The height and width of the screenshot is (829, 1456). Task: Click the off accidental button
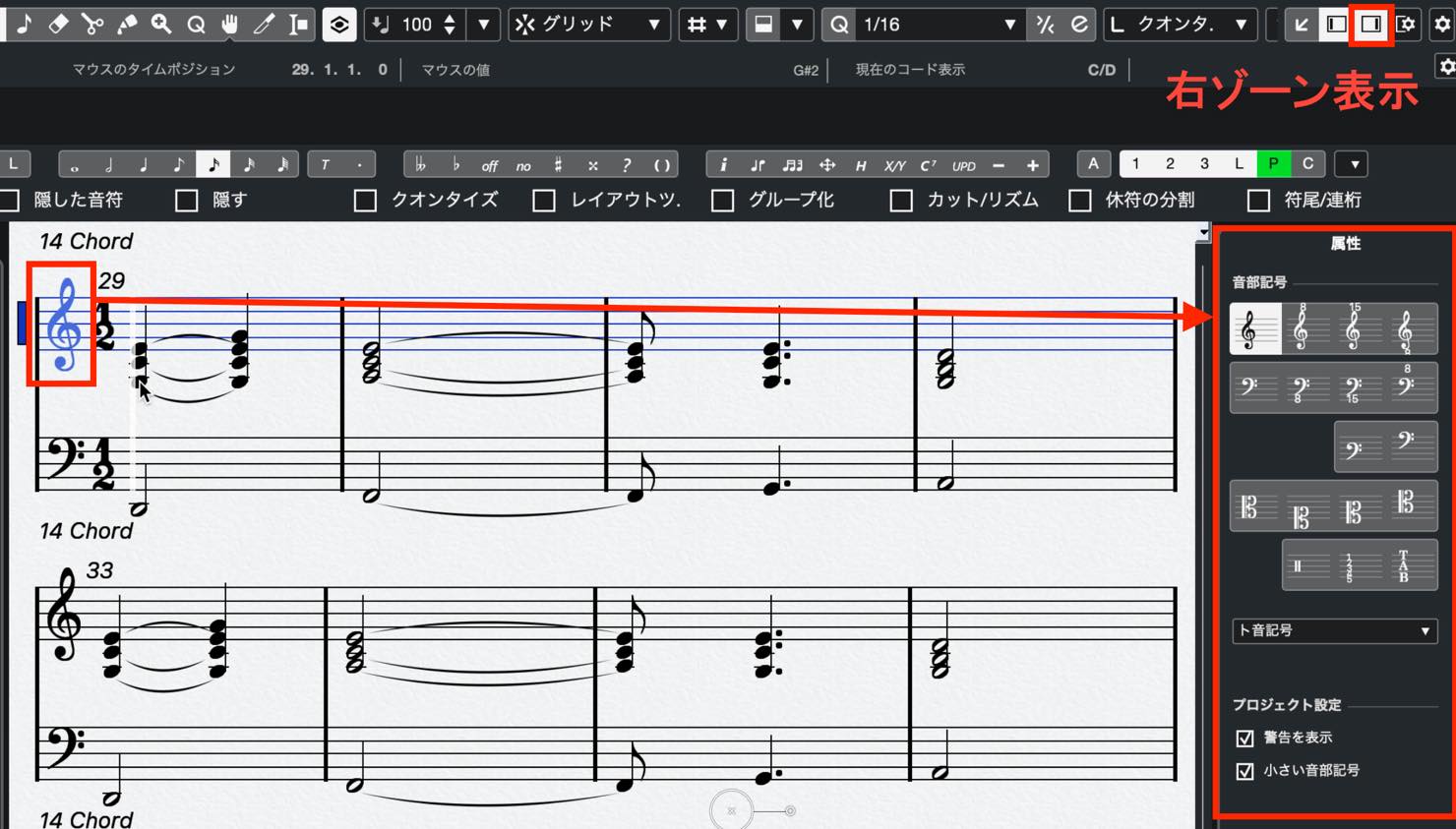(x=489, y=165)
